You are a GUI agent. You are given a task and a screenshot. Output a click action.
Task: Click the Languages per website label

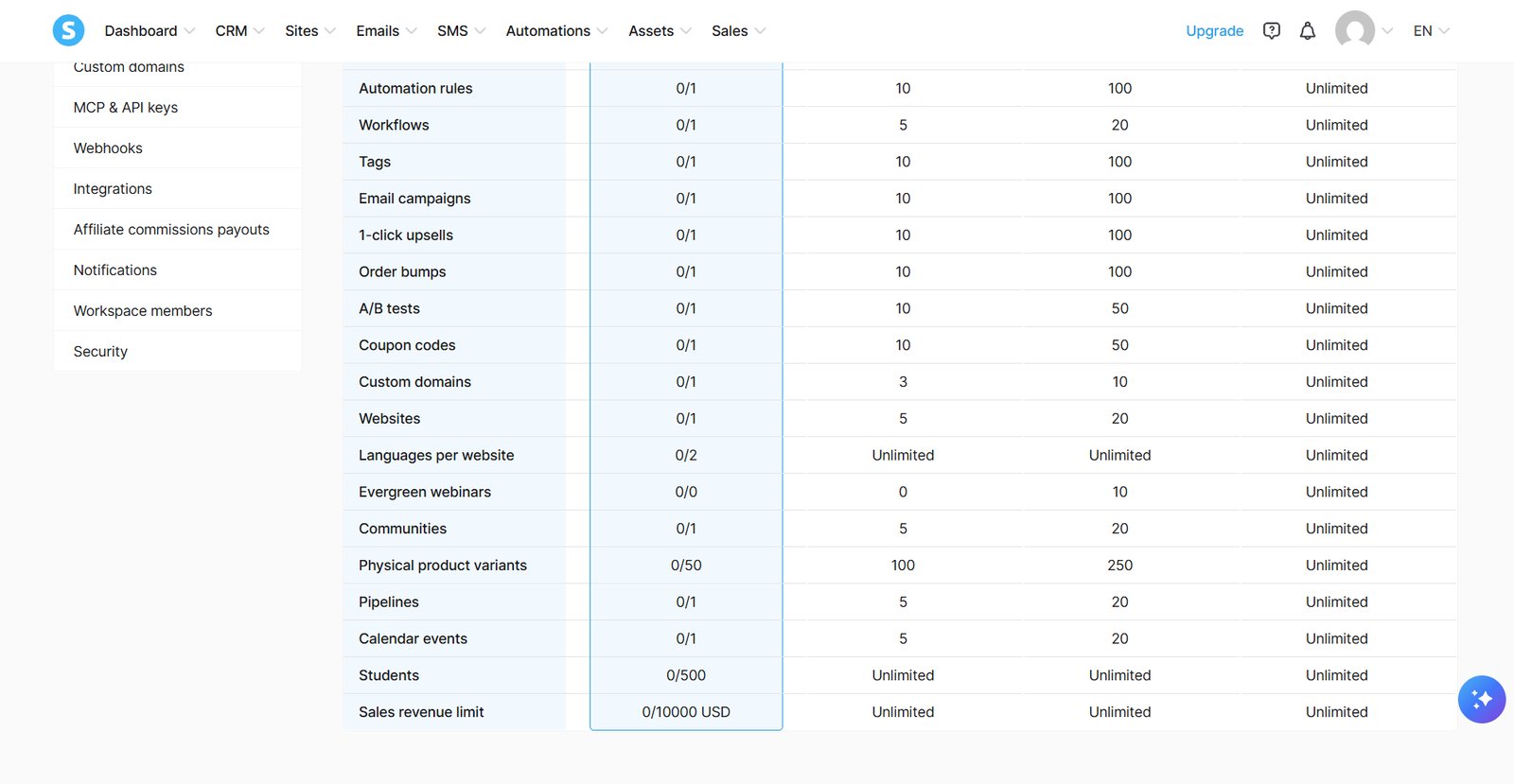436,456
